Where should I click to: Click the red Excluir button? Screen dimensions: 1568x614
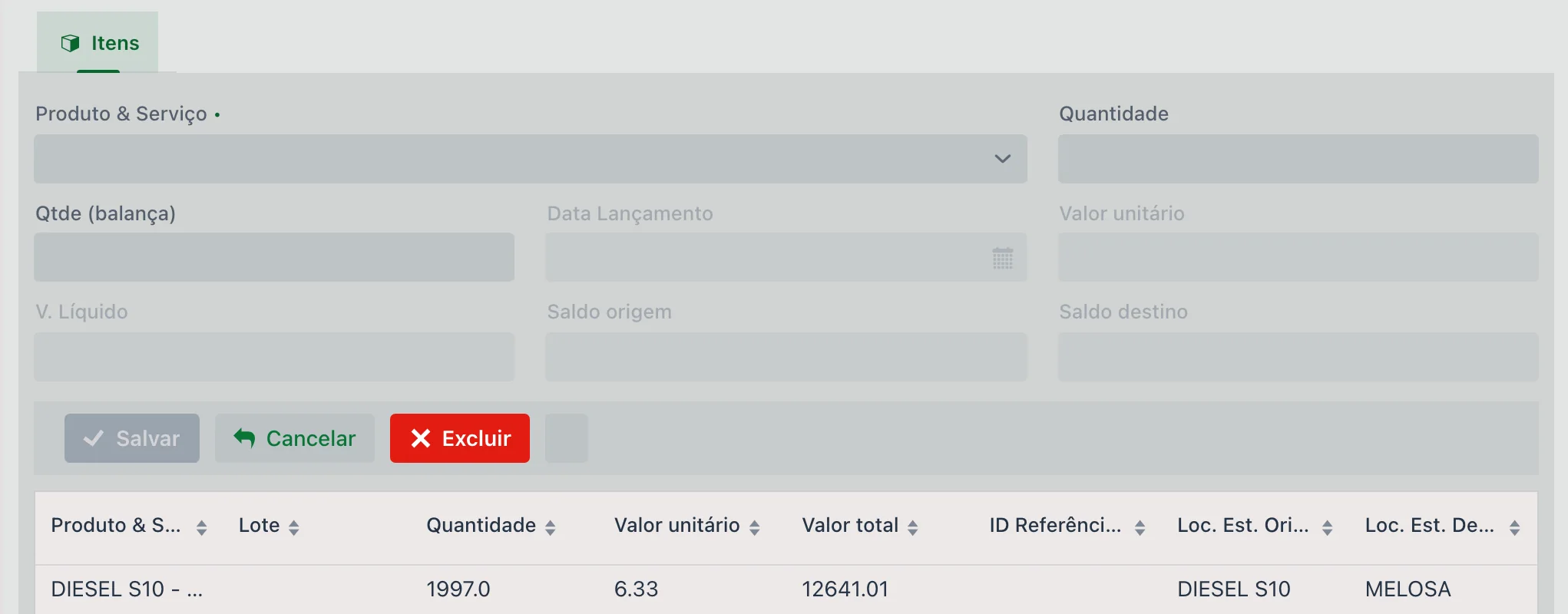tap(460, 438)
